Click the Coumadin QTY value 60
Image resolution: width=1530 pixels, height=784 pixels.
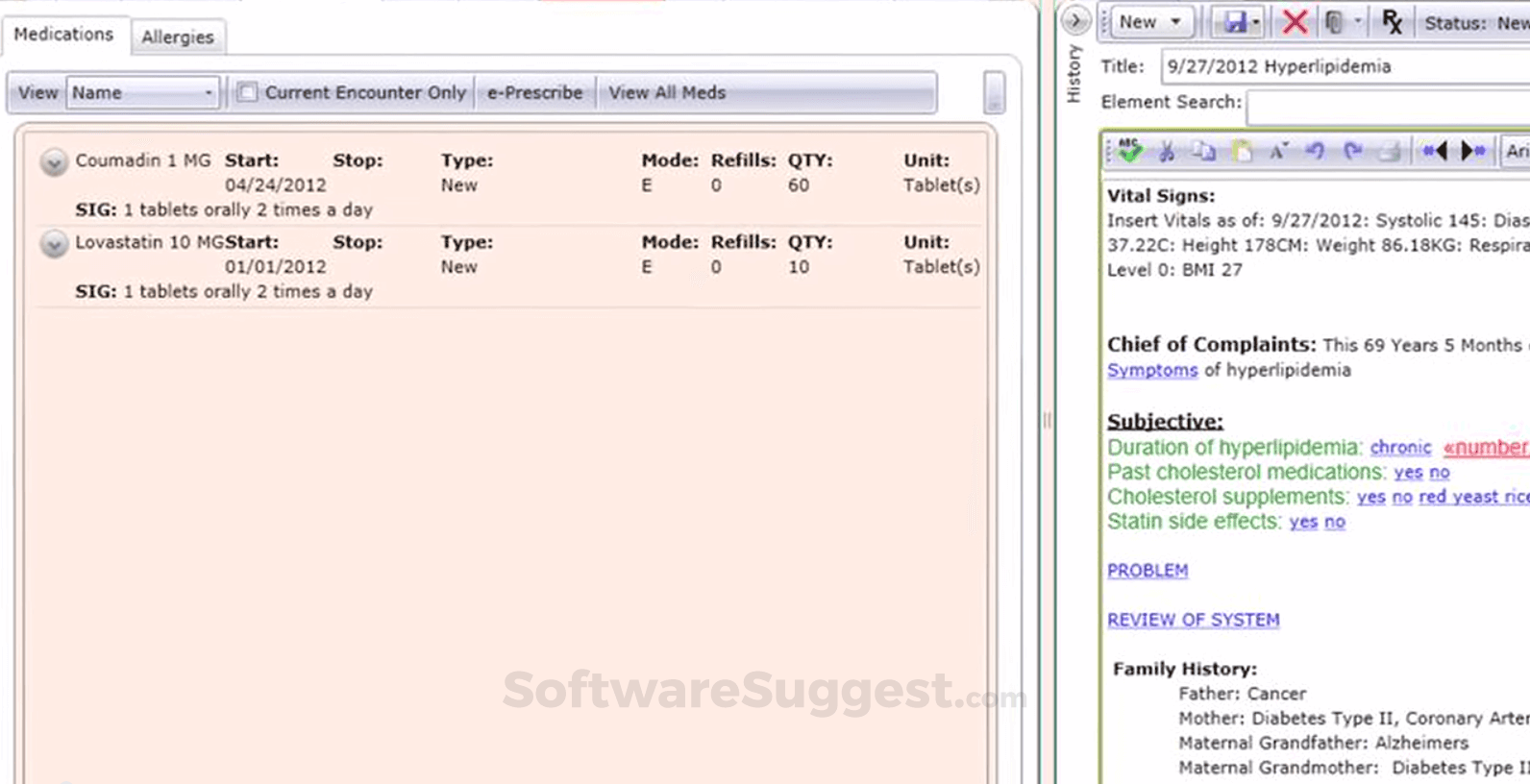click(x=799, y=184)
